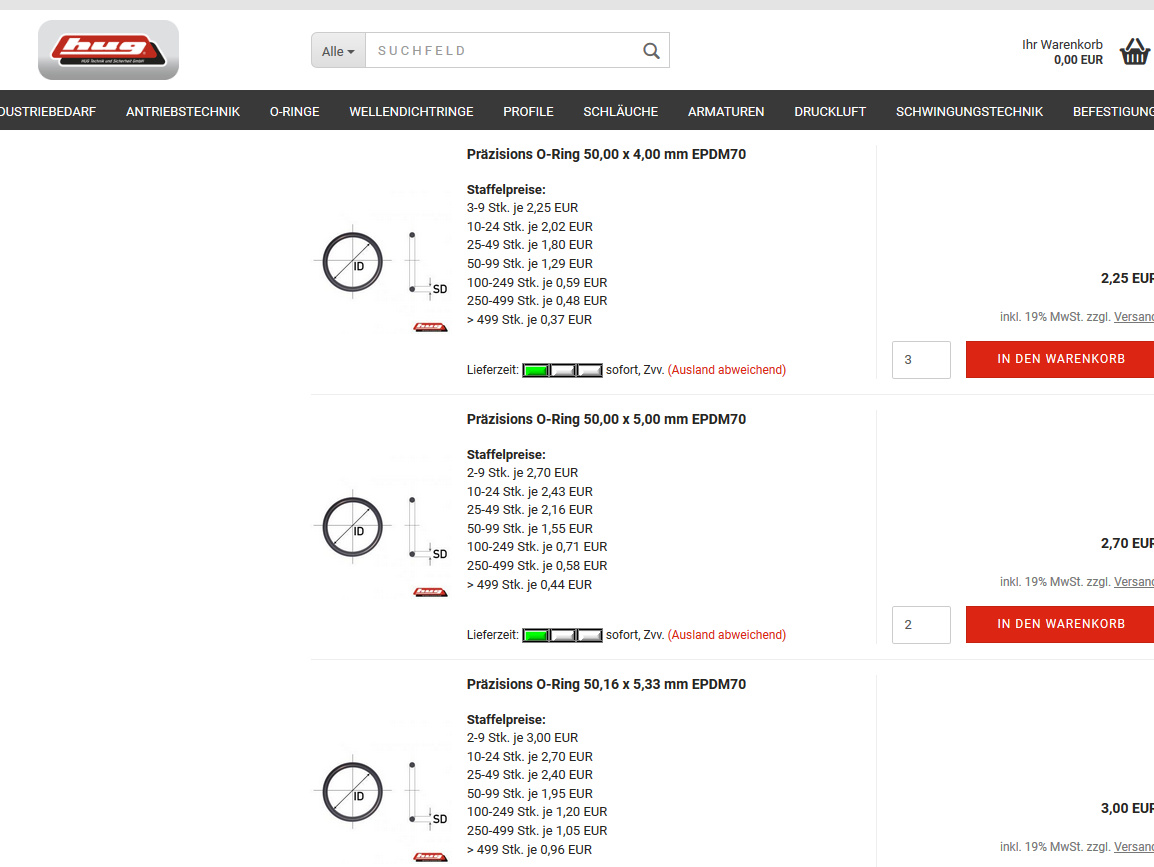Click delivery status indicator for 50,00 x 5,00 O-ring
The height and width of the screenshot is (867, 1154).
(562, 635)
